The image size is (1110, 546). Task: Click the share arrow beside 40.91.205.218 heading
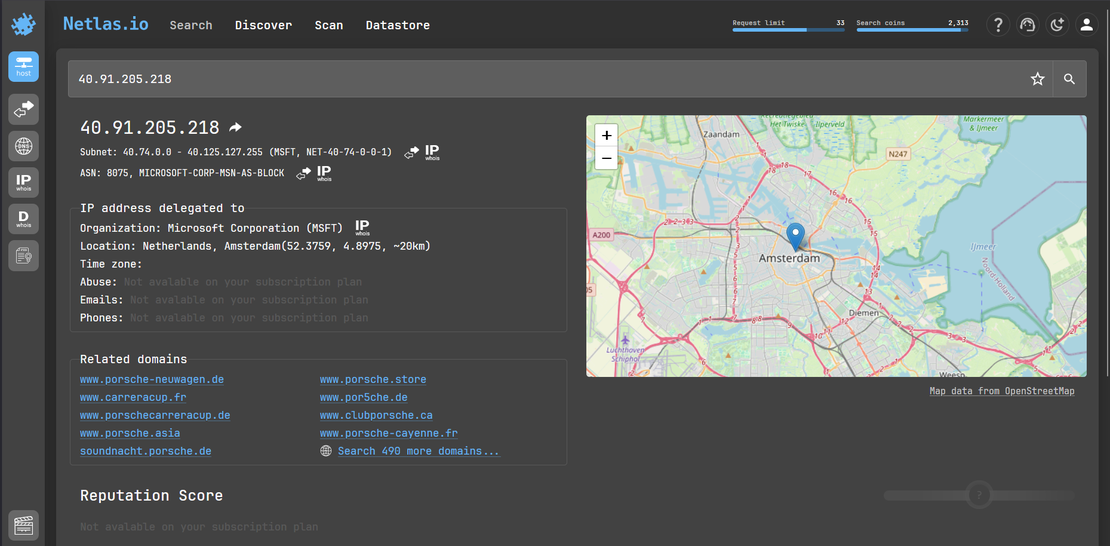[x=235, y=128]
